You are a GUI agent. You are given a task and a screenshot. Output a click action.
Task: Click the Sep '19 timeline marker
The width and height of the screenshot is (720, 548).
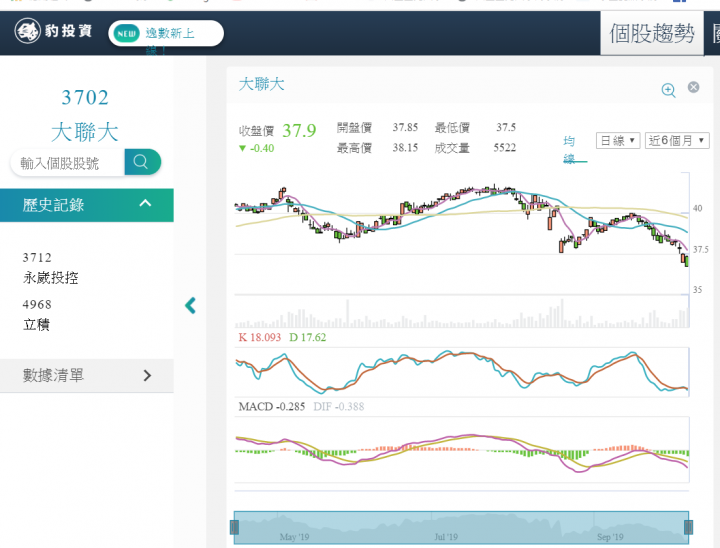610,537
